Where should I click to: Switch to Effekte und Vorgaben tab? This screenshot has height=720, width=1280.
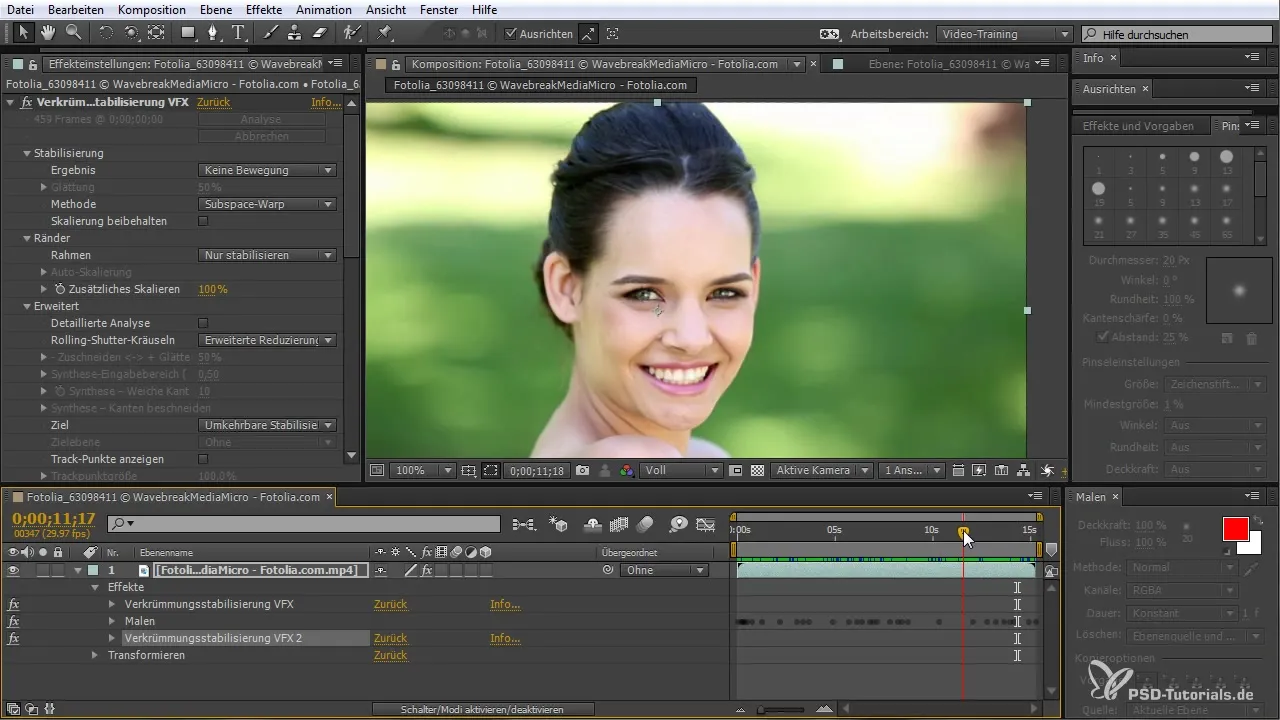1139,126
